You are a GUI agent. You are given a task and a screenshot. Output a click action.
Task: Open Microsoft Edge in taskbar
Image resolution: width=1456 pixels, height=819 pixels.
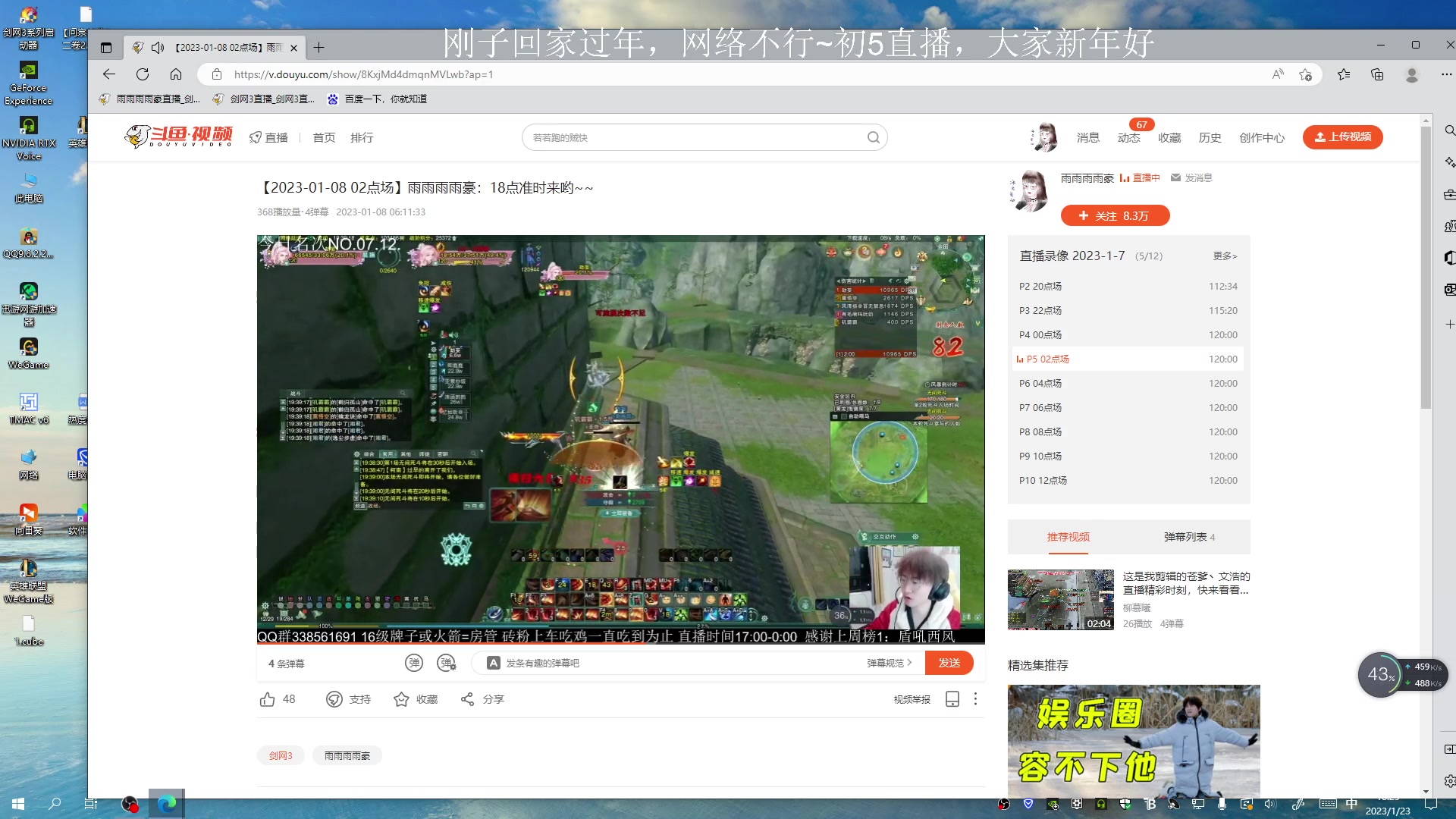click(167, 804)
